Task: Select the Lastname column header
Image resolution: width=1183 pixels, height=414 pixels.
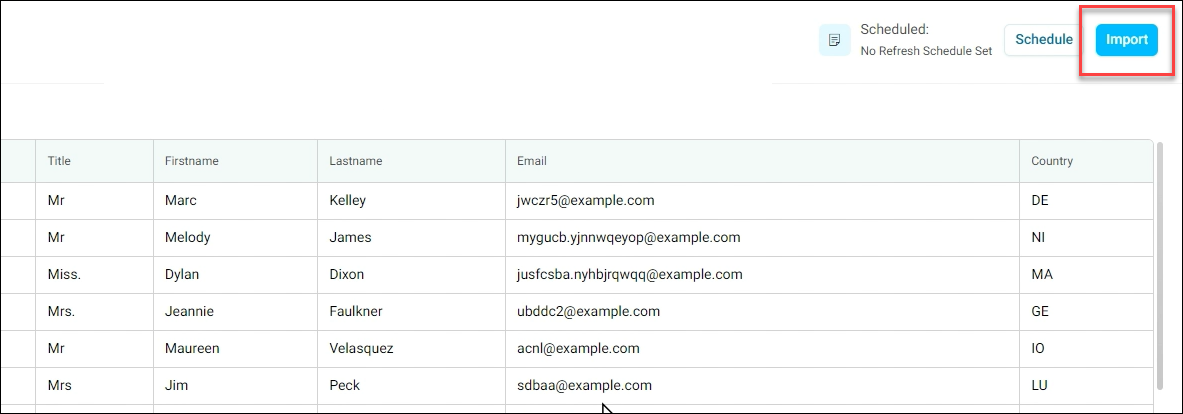Action: coord(411,161)
